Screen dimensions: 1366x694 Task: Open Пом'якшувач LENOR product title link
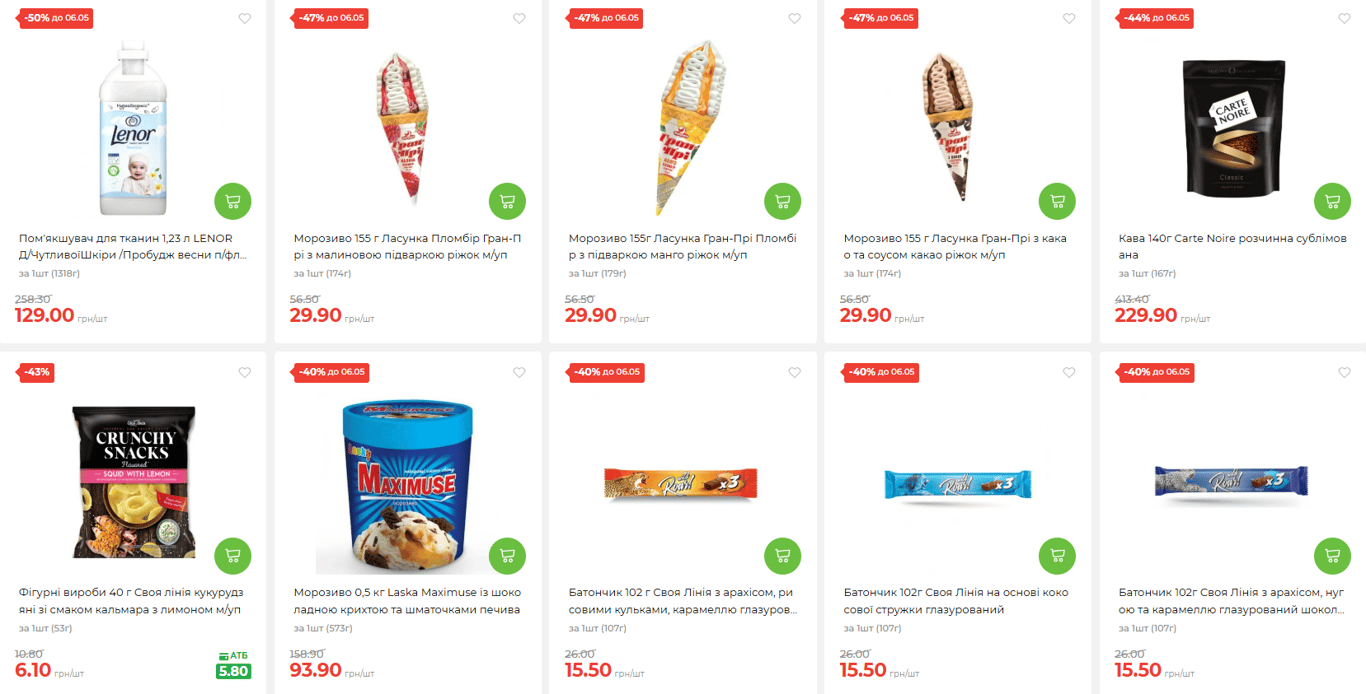[x=132, y=247]
